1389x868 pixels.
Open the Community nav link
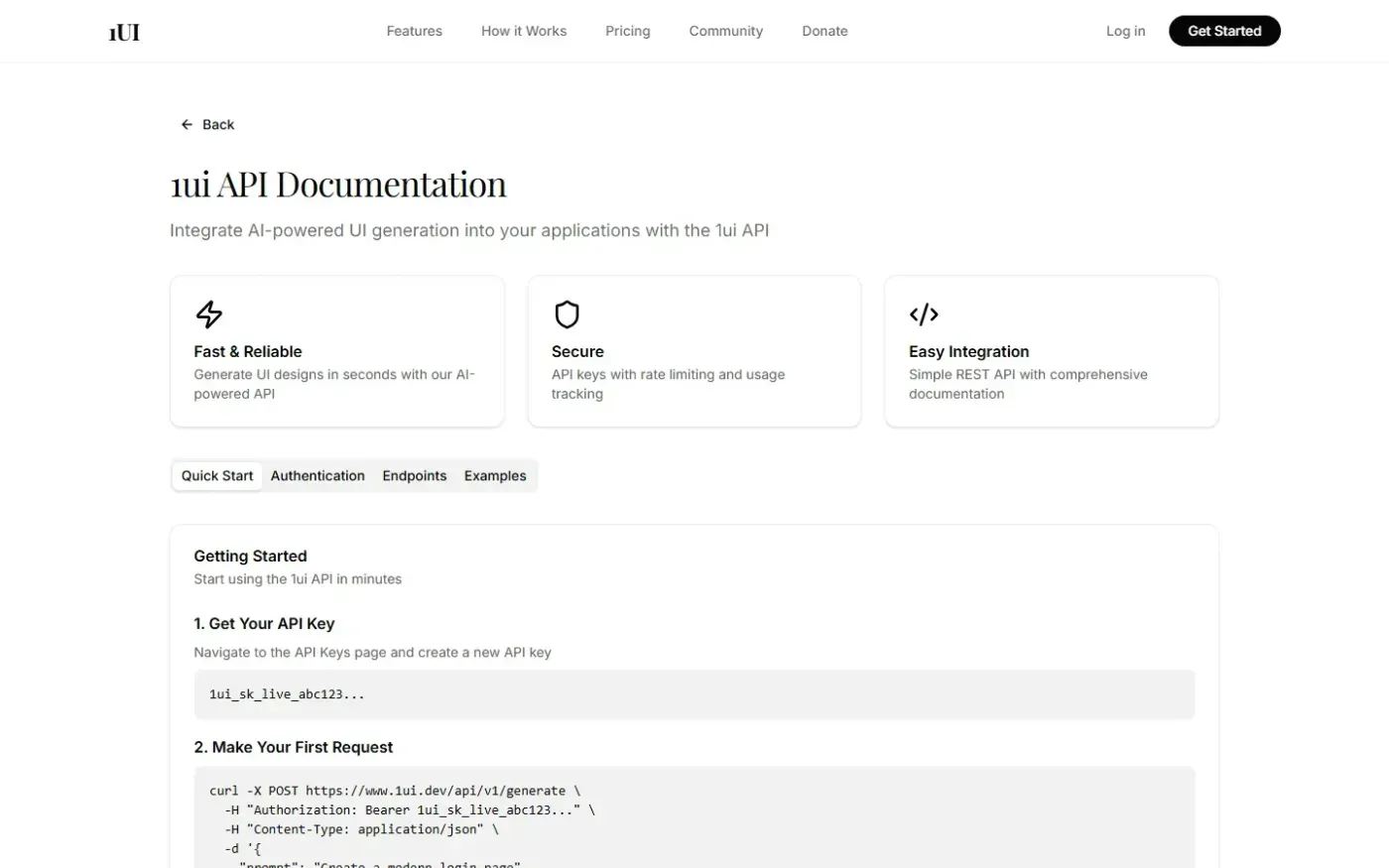point(726,31)
